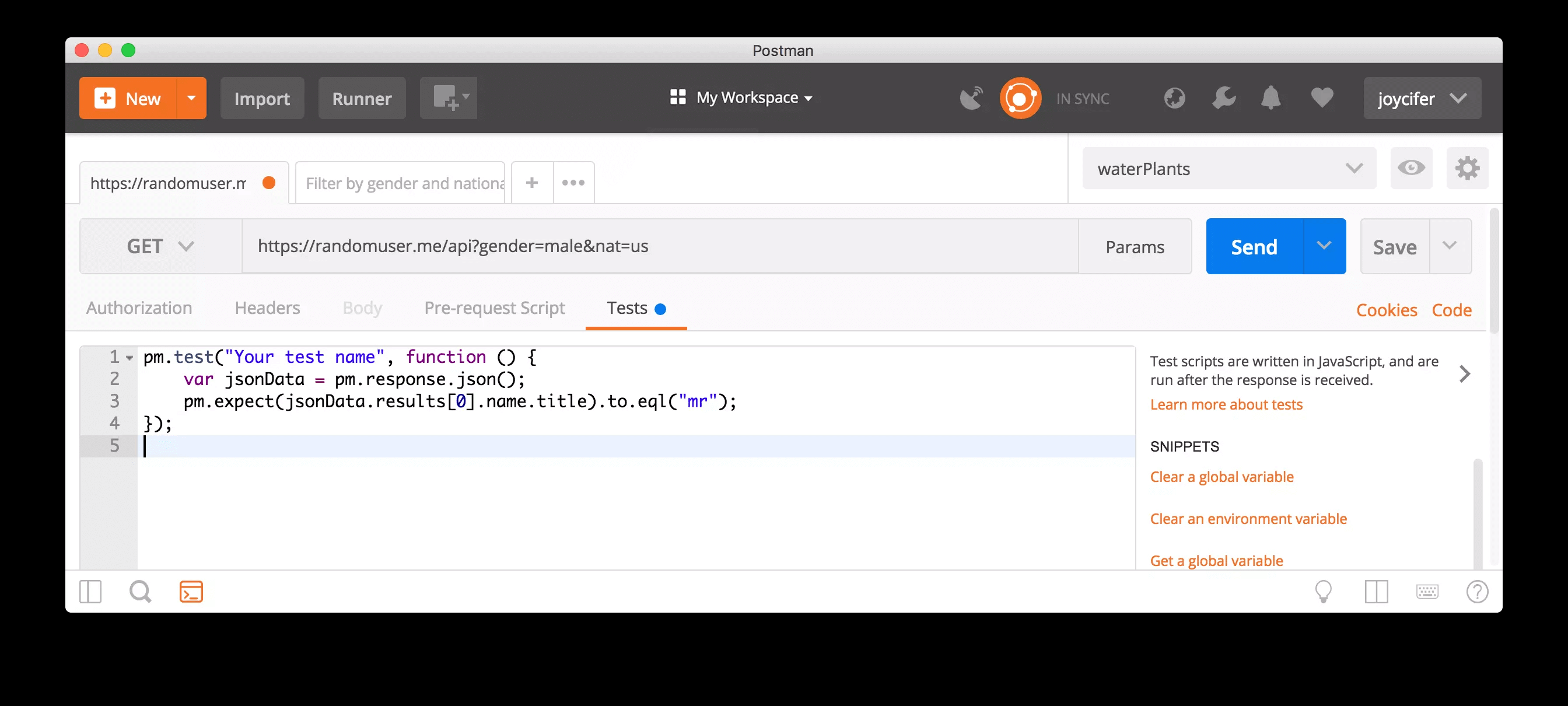This screenshot has height=706, width=1568.
Task: Click the lightbulb icon in the status bar
Action: point(1324,591)
